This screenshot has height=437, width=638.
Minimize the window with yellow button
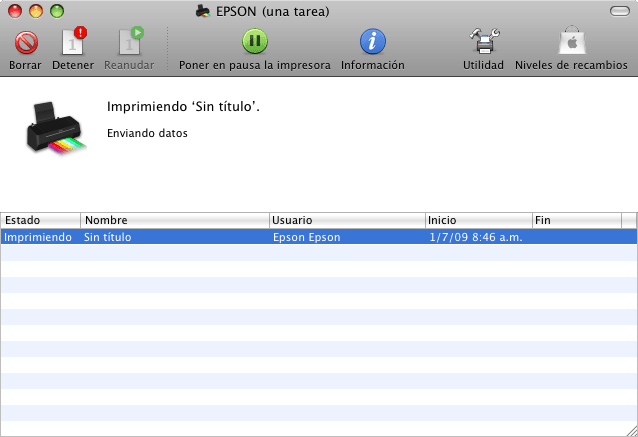click(x=36, y=11)
